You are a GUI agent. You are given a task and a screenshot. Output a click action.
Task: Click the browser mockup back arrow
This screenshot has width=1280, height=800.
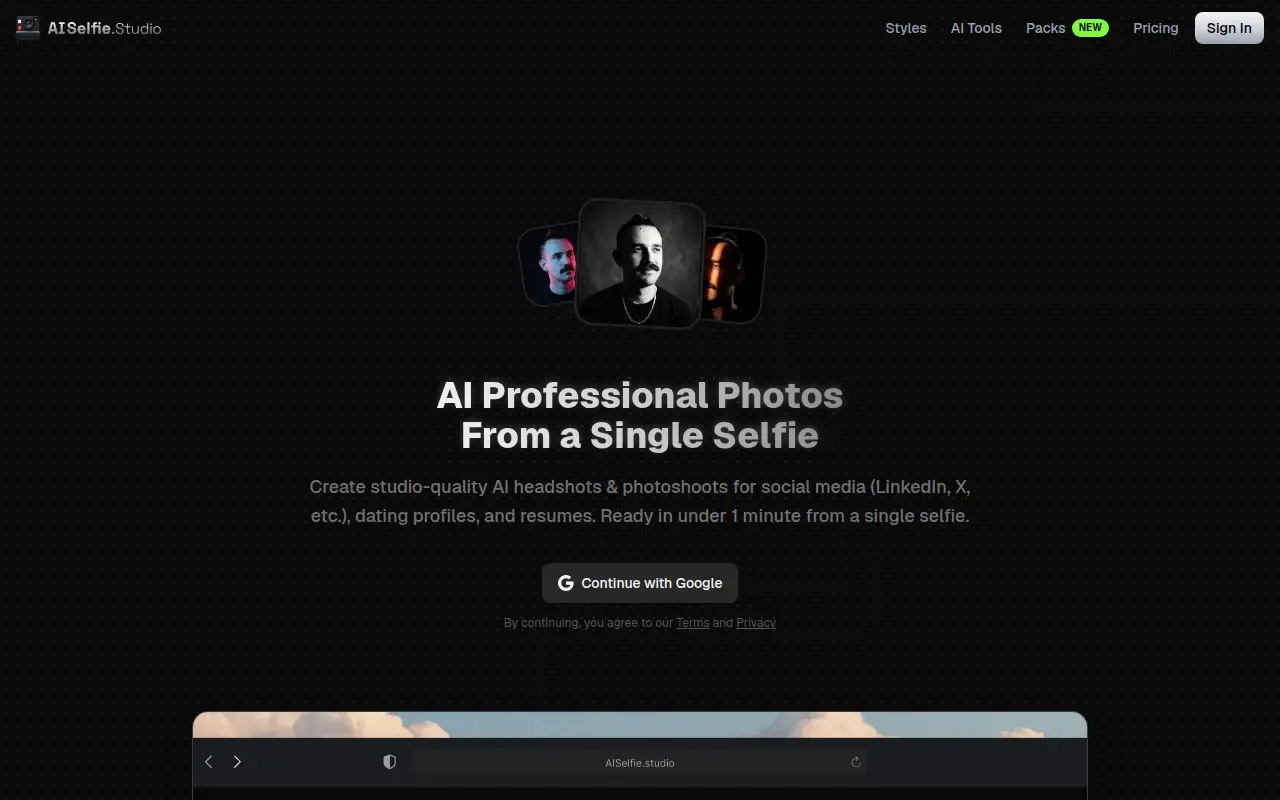[x=209, y=762]
